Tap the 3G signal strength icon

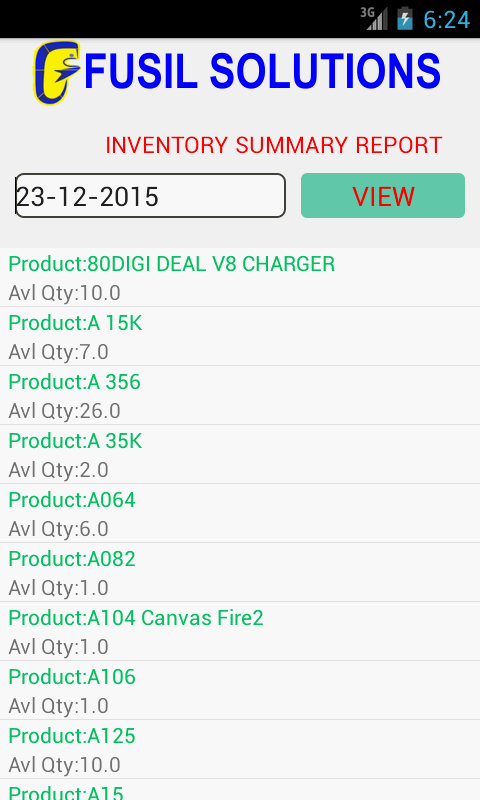(374, 19)
